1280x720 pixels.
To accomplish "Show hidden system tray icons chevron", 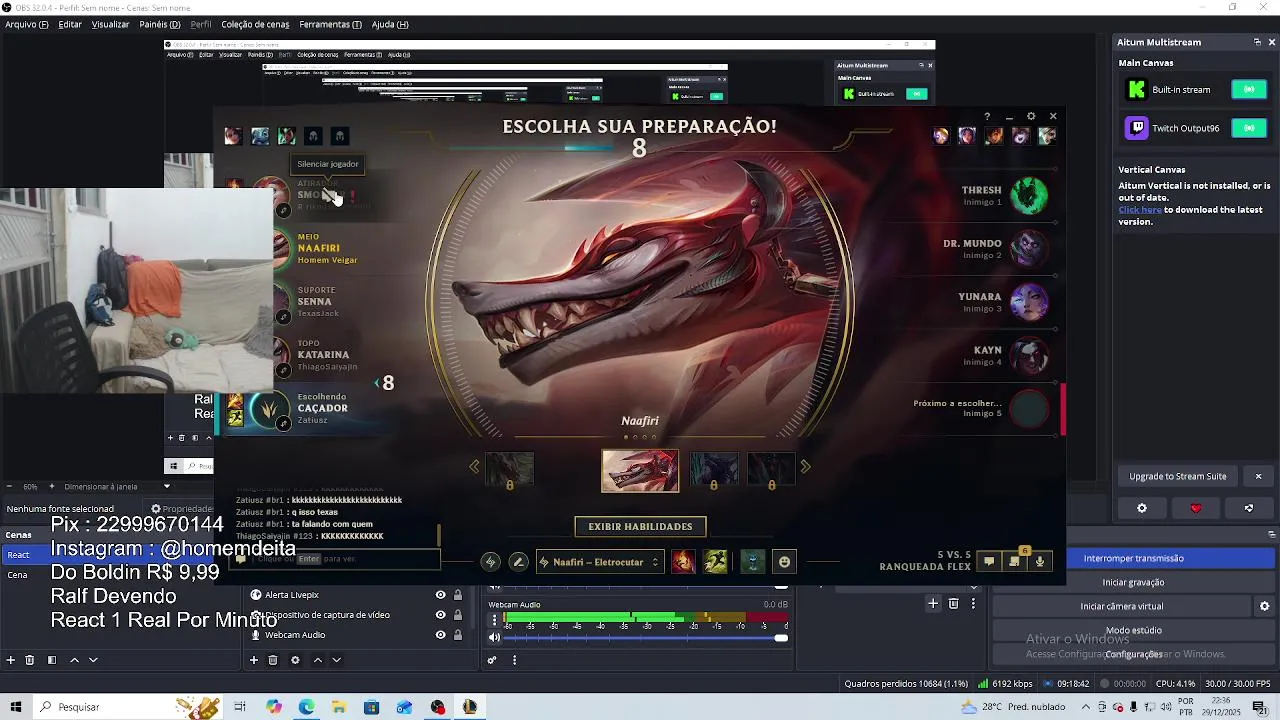I will [1086, 707].
